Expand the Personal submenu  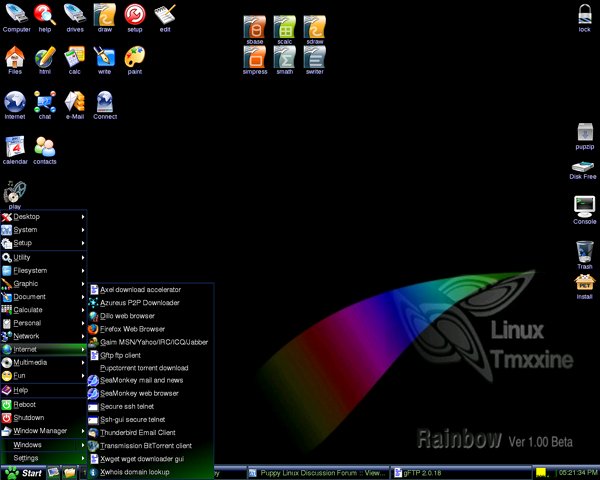click(x=43, y=323)
